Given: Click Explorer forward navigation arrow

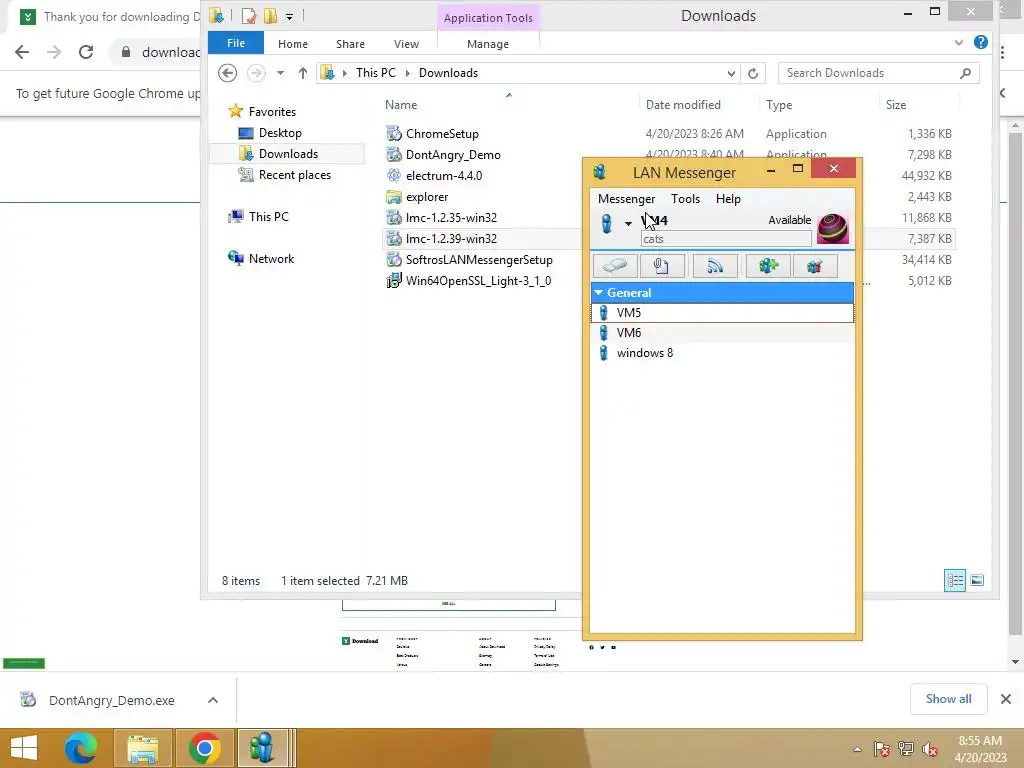Looking at the screenshot, I should point(256,72).
